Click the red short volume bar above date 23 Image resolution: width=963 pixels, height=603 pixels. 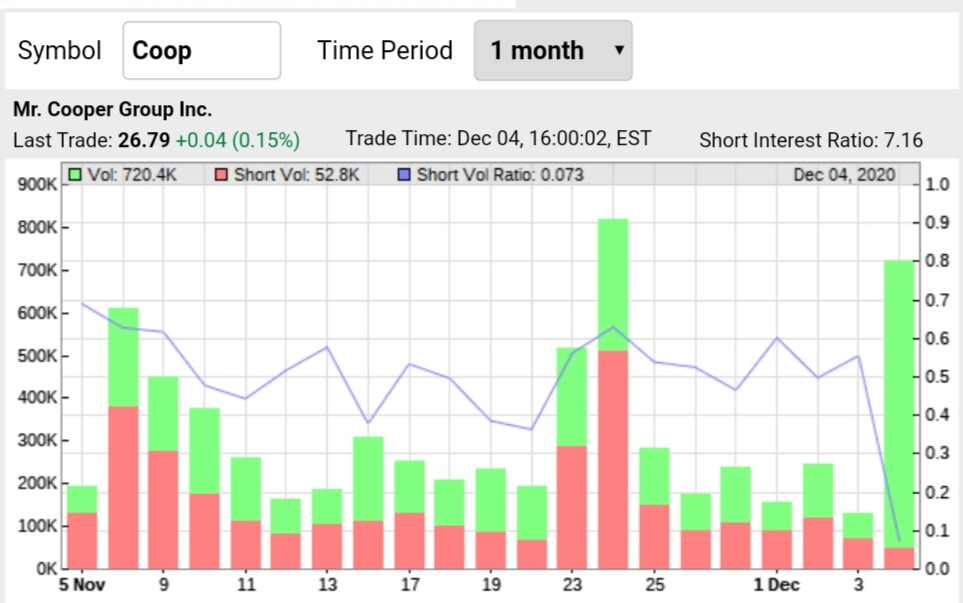(x=571, y=506)
